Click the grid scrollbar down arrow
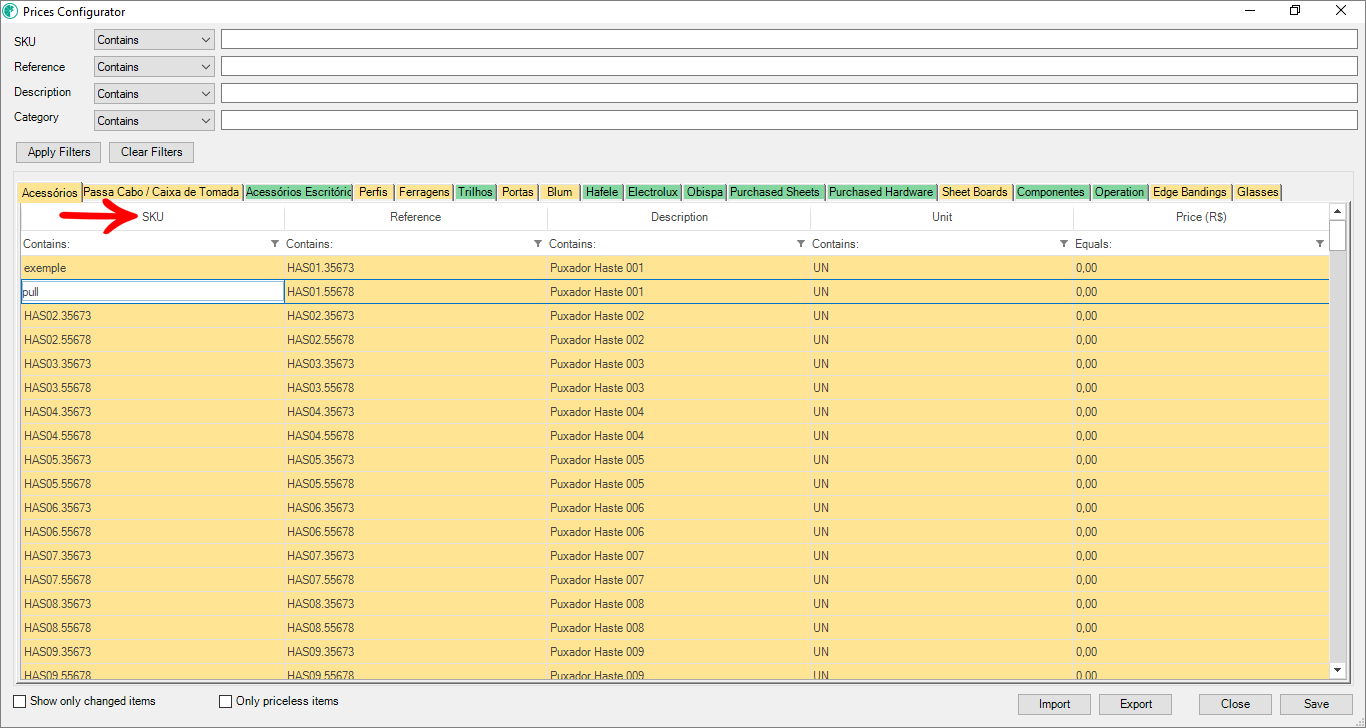 pyautogui.click(x=1338, y=669)
